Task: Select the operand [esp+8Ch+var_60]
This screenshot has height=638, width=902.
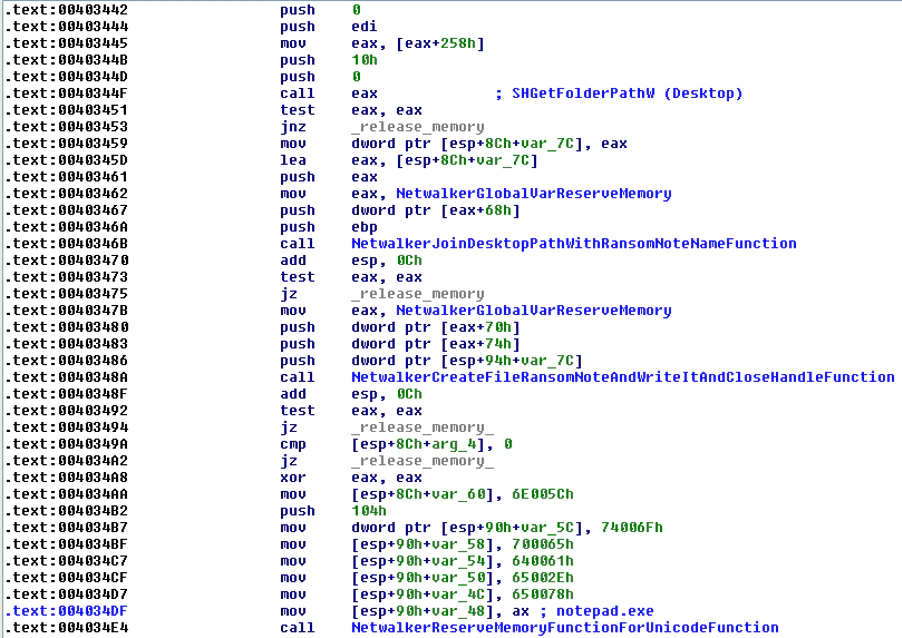Action: tap(422, 494)
